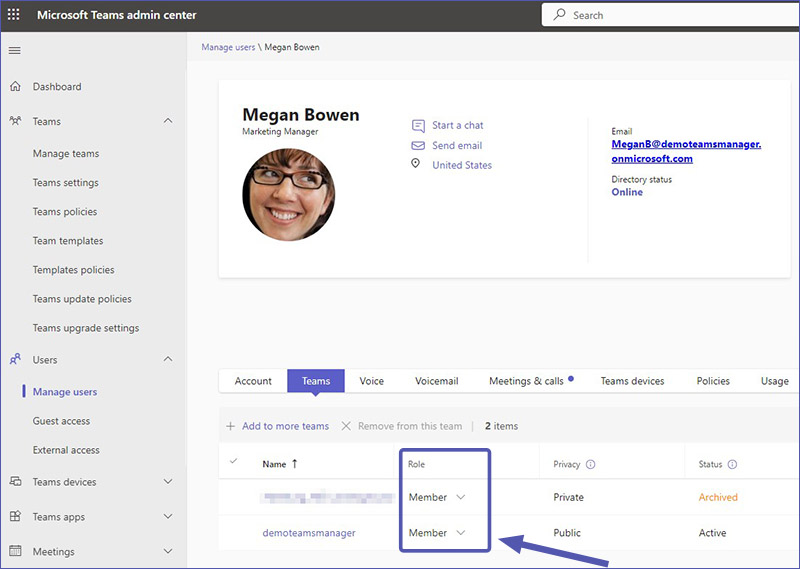
Task: Open Templates policies in sidebar
Action: (x=73, y=269)
